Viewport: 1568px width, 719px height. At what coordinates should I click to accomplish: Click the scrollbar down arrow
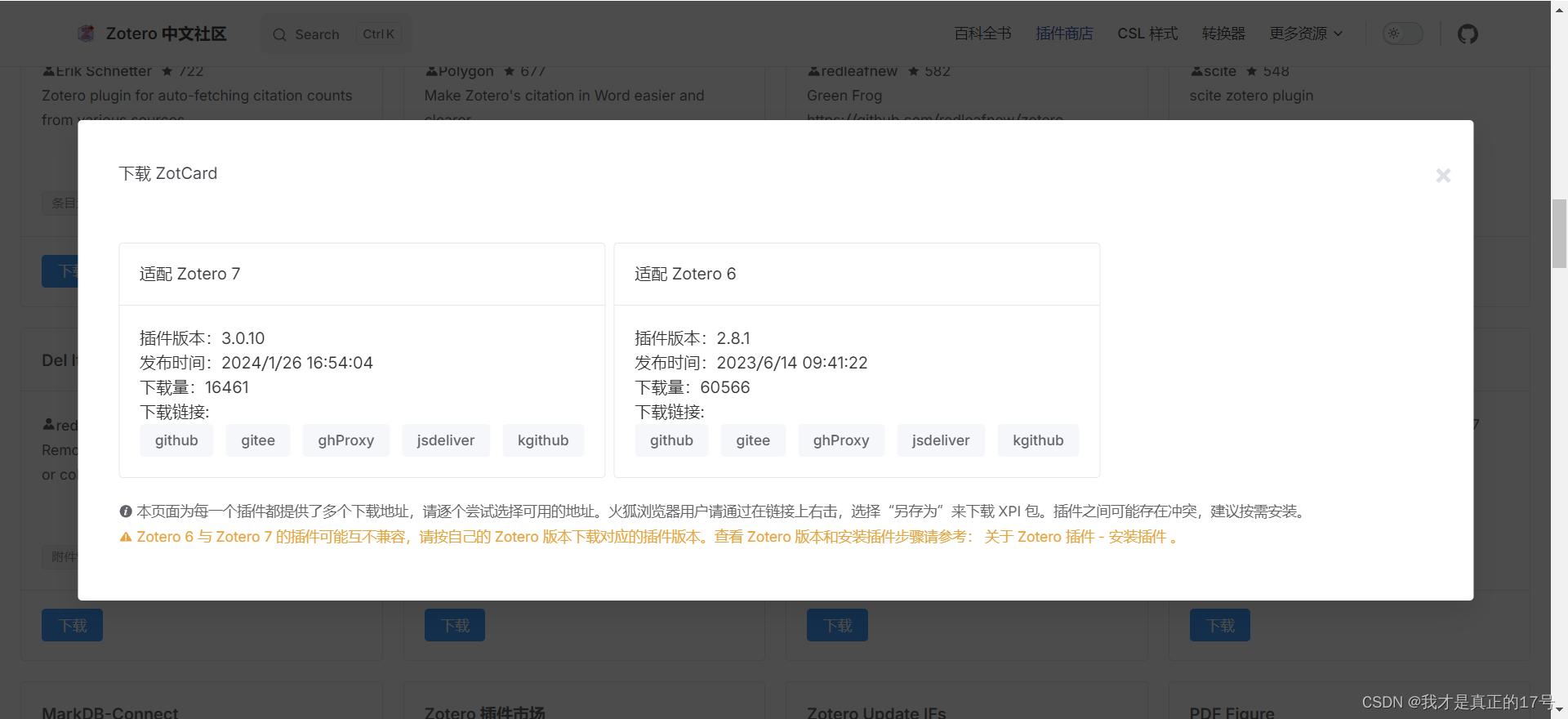1559,711
